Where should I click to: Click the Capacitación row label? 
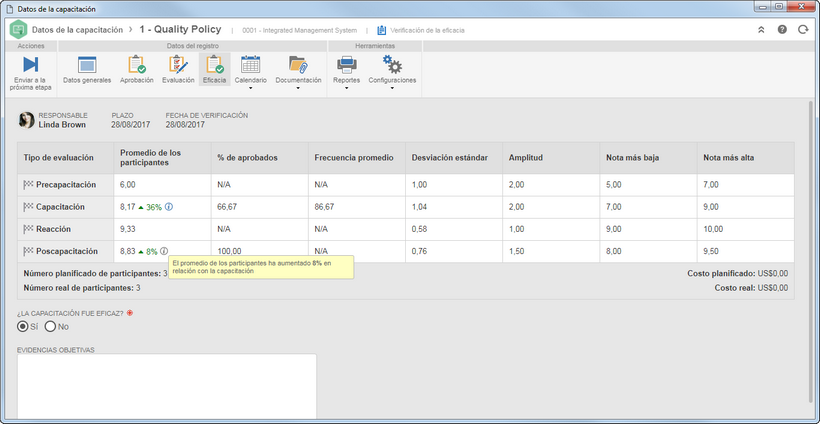(60, 207)
